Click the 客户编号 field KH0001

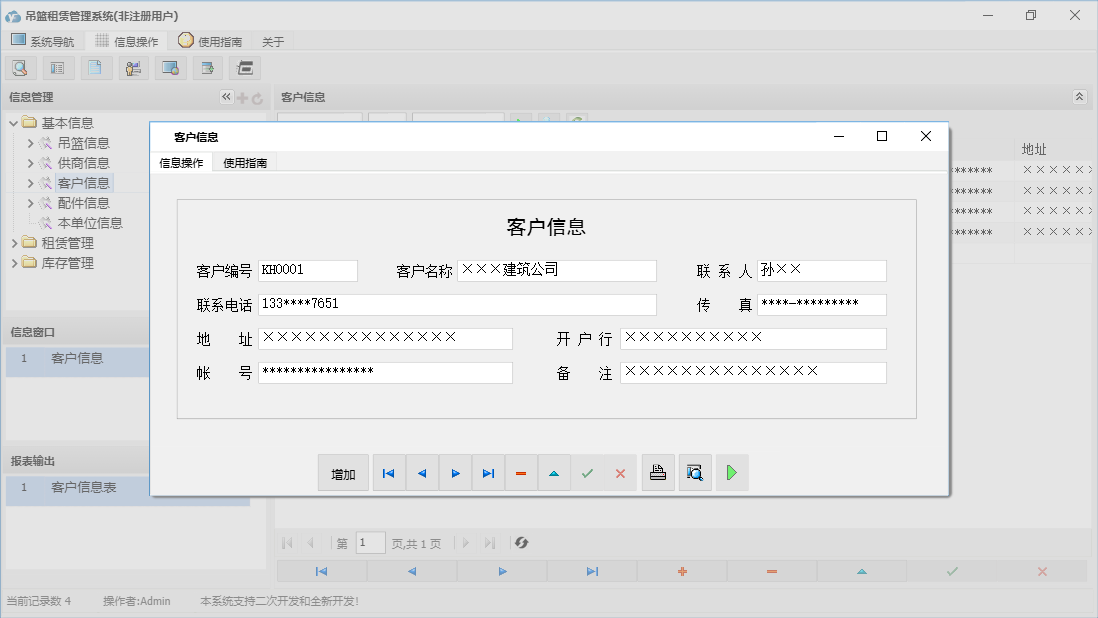[x=308, y=270]
